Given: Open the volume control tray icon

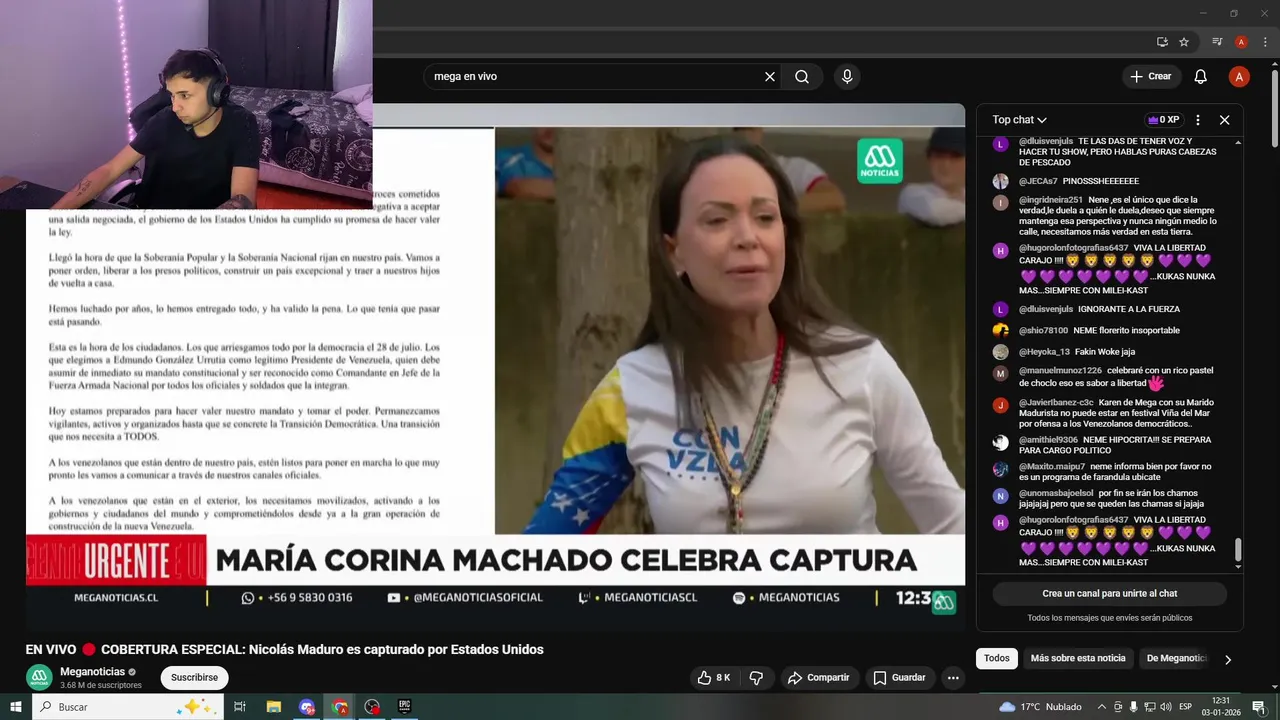Looking at the screenshot, I should 1165,706.
